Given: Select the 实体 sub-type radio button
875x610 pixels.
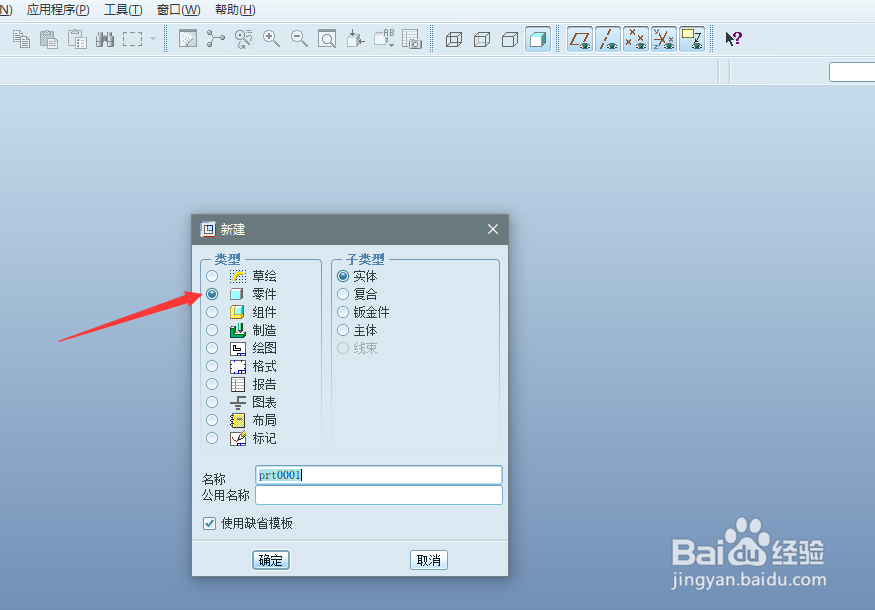Looking at the screenshot, I should coord(343,276).
